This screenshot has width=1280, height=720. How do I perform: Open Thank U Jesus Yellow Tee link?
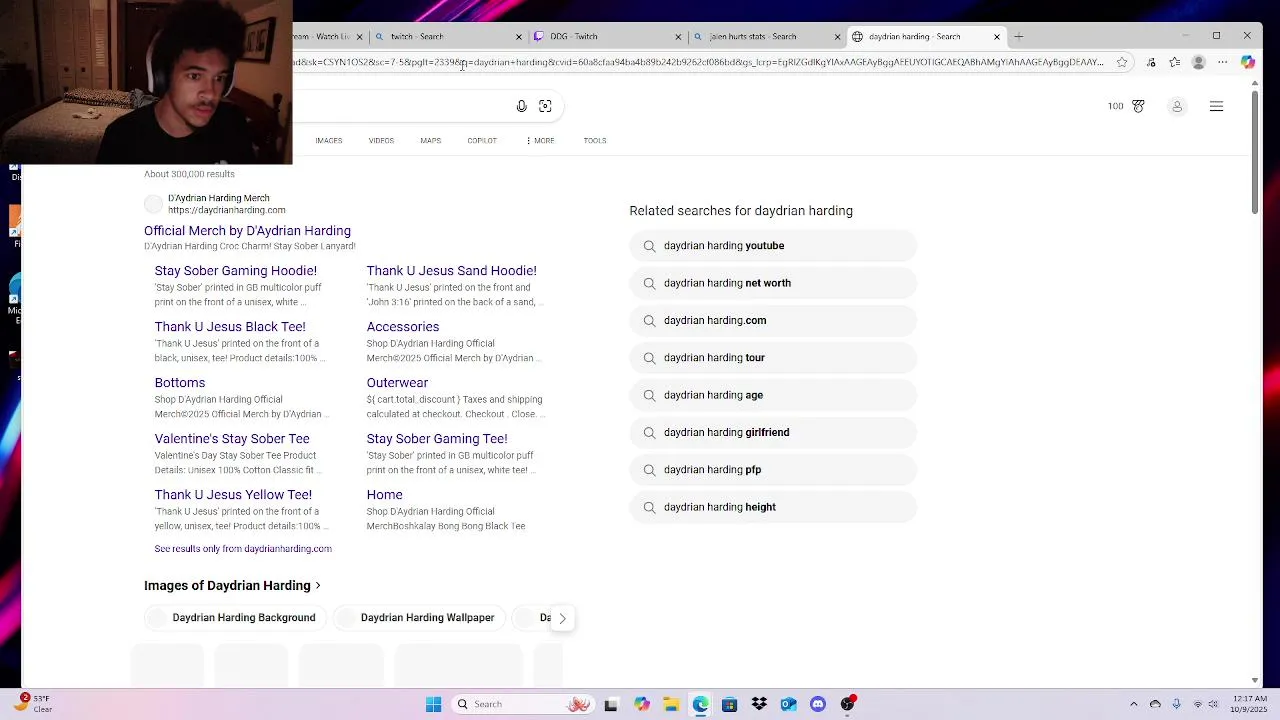point(233,495)
